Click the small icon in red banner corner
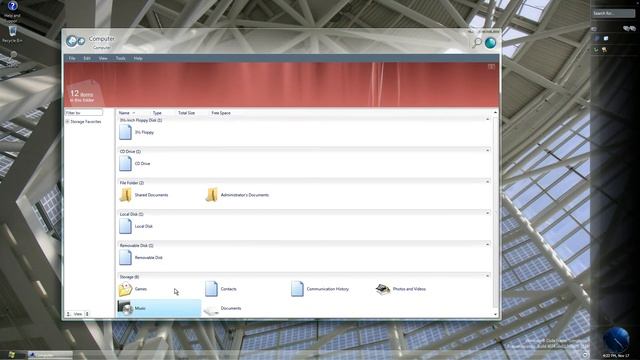Viewport: 640px width, 360px height. pyautogui.click(x=491, y=67)
